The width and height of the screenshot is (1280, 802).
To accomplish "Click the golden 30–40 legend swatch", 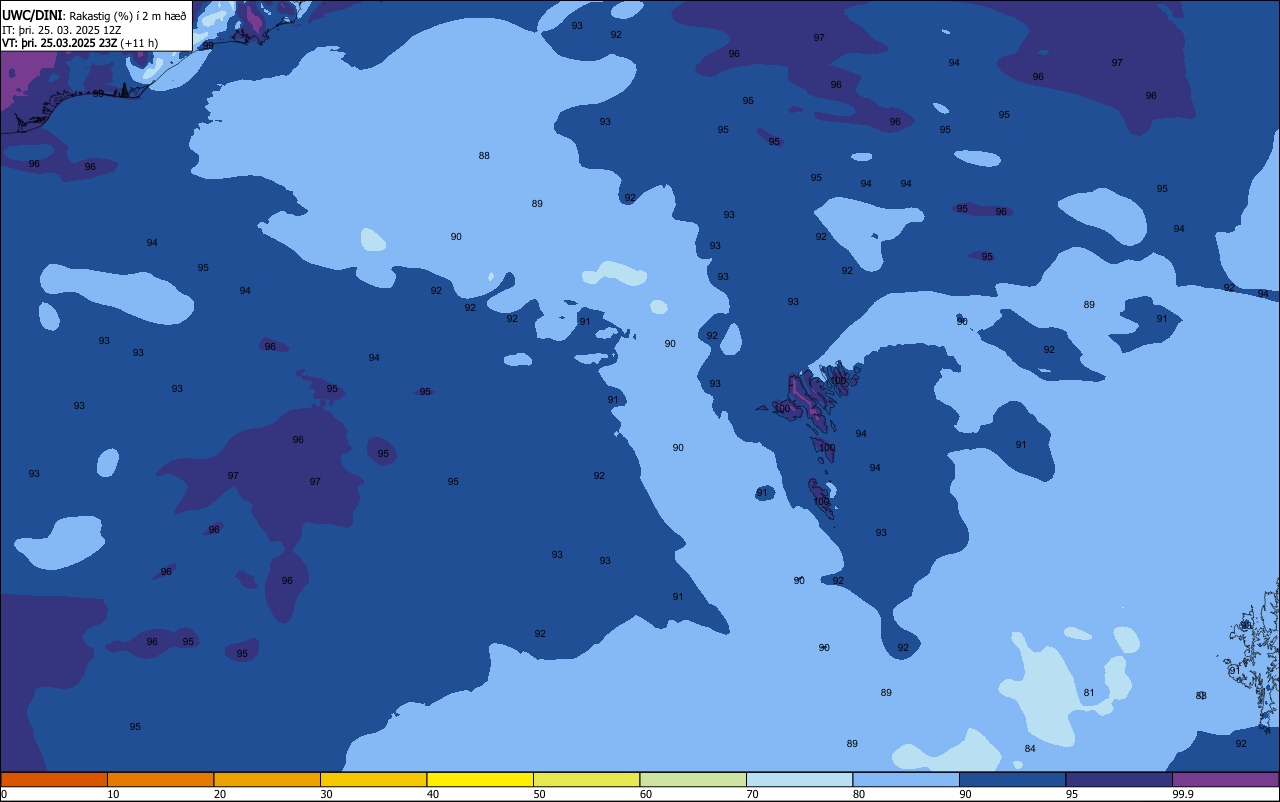I will [x=373, y=779].
